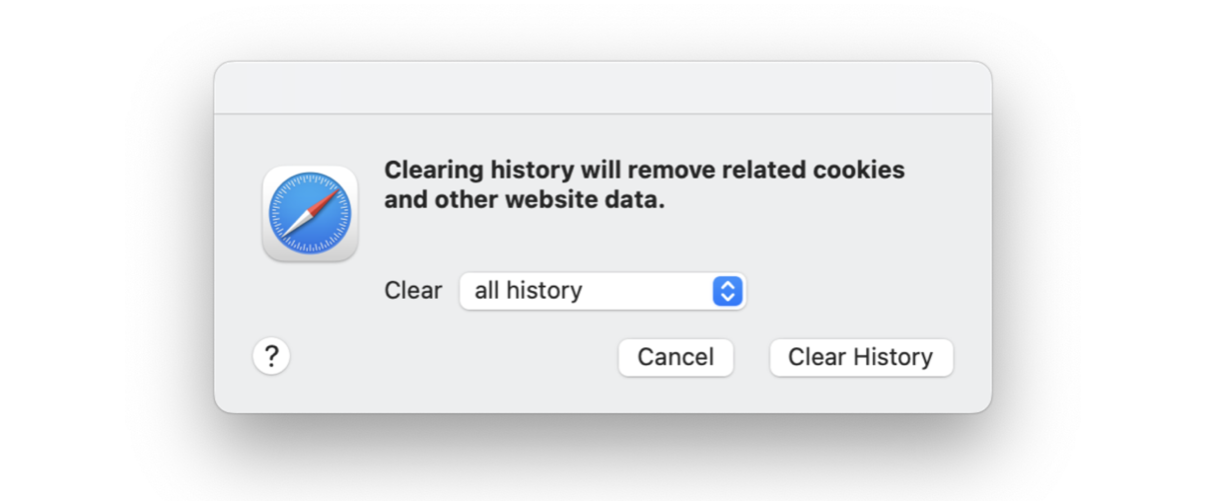The height and width of the screenshot is (501, 1215).
Task: Expand the Clear time range popup menu
Action: [602, 291]
